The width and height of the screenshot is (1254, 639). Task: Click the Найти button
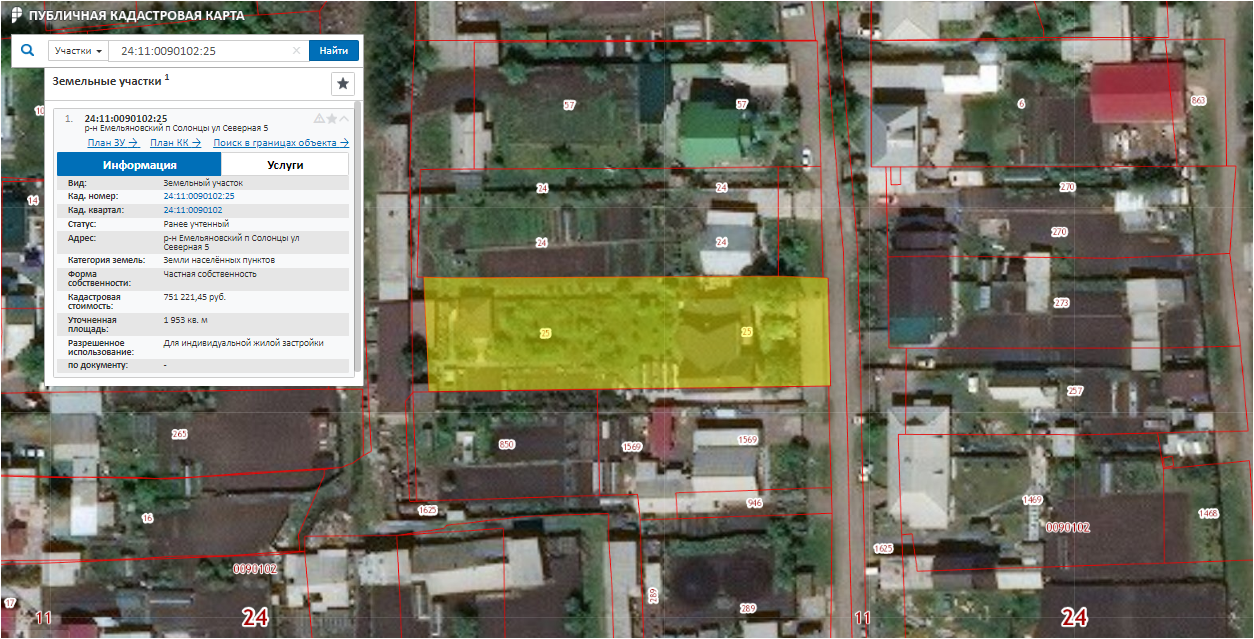tap(334, 51)
